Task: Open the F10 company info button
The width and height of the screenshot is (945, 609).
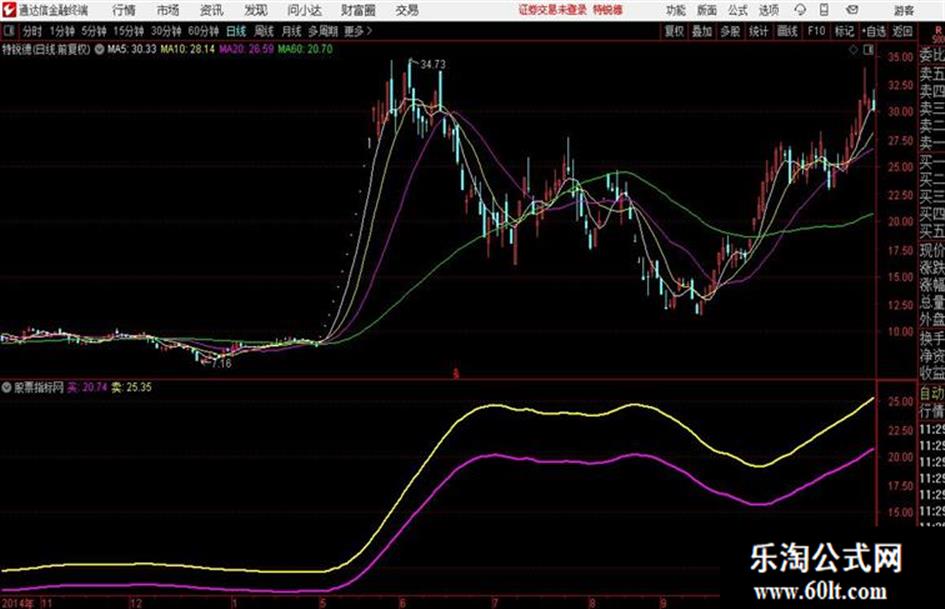Action: click(x=816, y=31)
